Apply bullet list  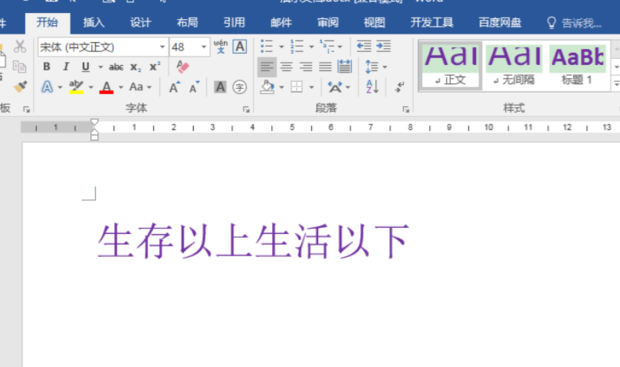coord(267,46)
